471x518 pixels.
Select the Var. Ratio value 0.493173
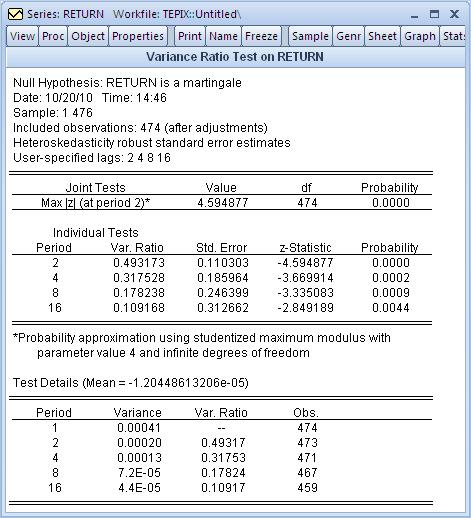point(139,263)
